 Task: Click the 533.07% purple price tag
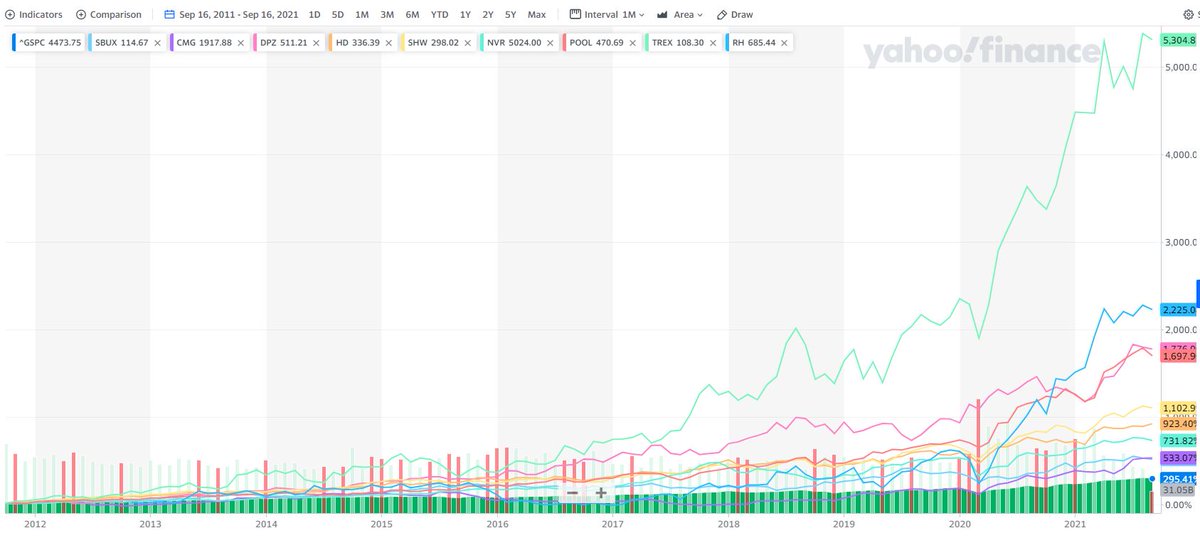(x=1179, y=458)
